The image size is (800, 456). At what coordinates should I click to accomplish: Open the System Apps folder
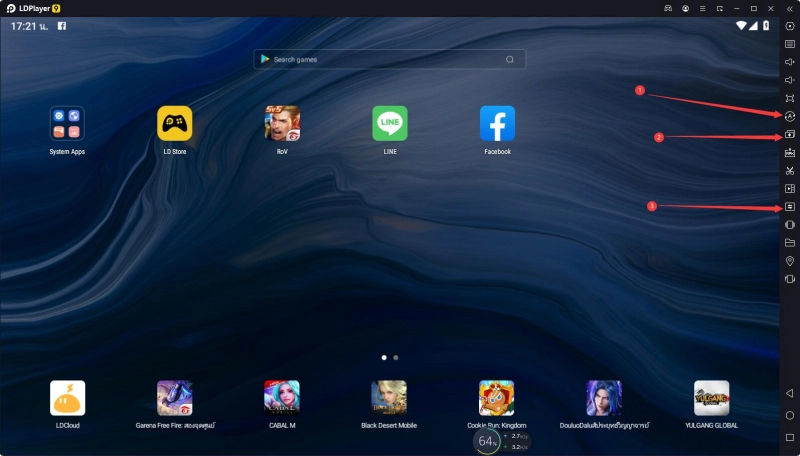click(x=67, y=124)
